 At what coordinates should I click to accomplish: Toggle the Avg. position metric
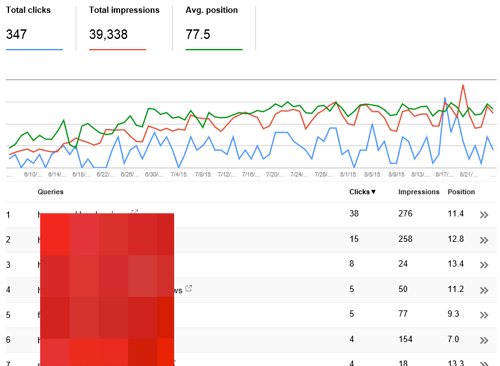214,28
